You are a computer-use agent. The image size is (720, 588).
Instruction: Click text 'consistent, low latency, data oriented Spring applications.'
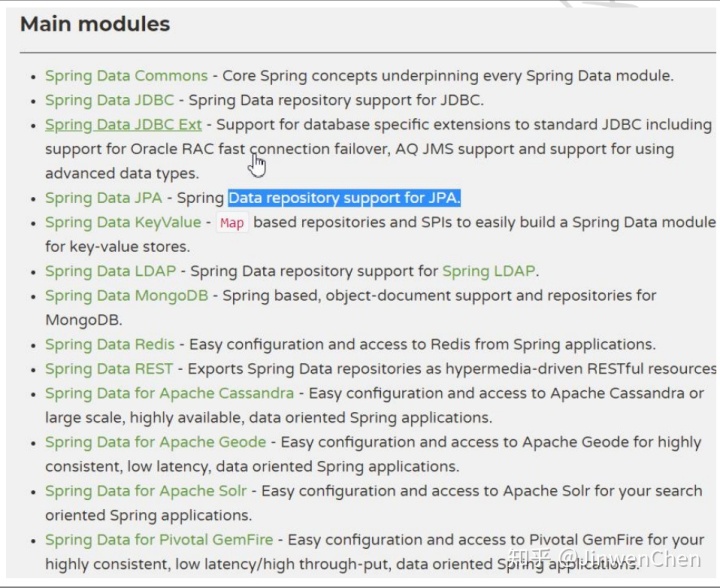coord(252,466)
